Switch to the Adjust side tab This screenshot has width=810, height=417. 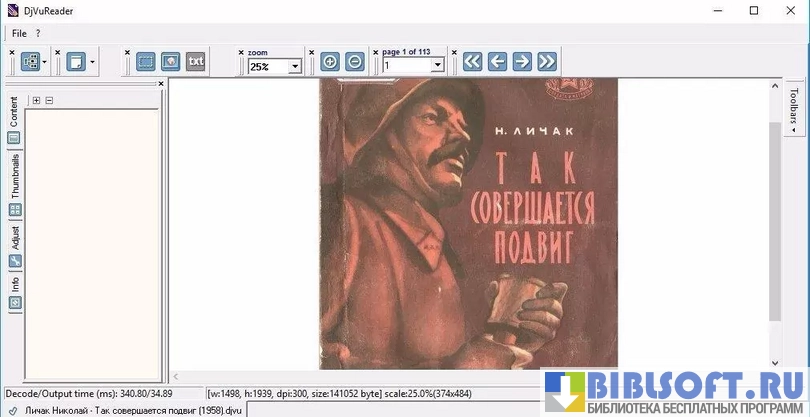[15, 238]
